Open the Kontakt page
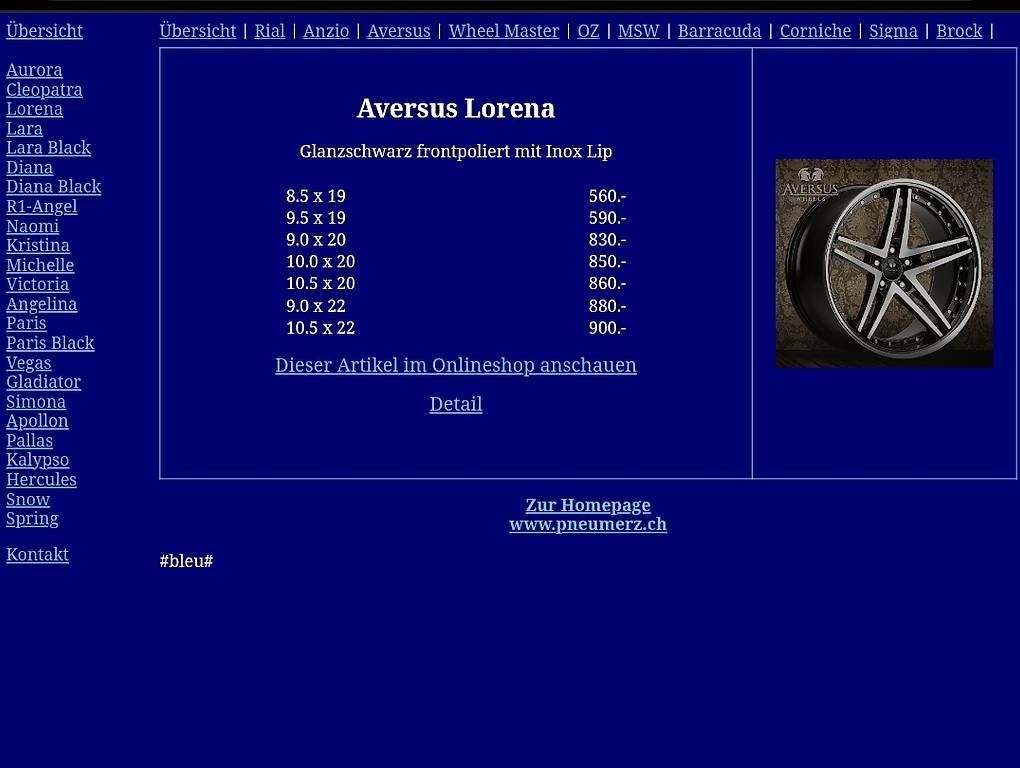Image resolution: width=1020 pixels, height=768 pixels. [x=37, y=555]
